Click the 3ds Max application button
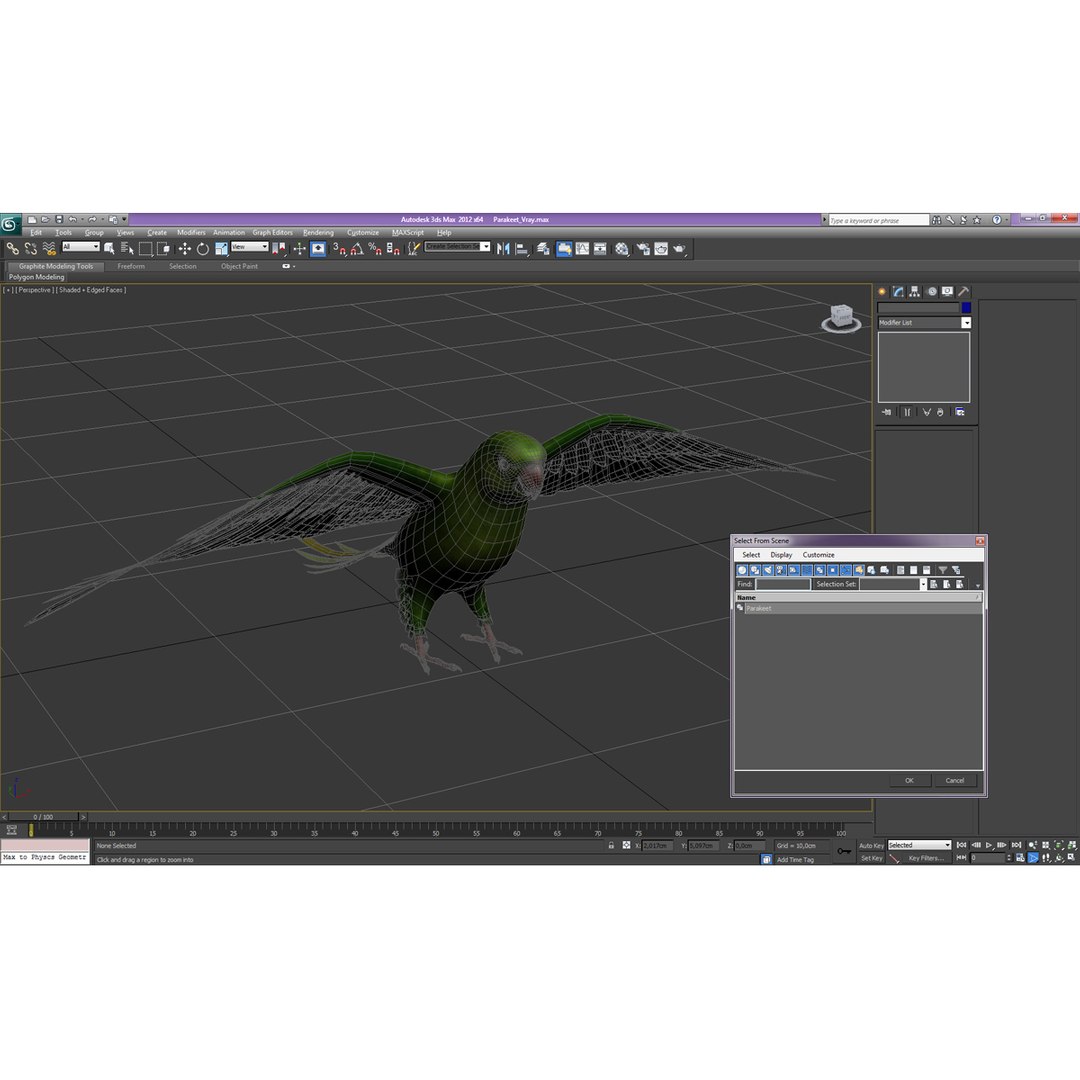The width and height of the screenshot is (1080, 1080). pyautogui.click(x=10, y=224)
